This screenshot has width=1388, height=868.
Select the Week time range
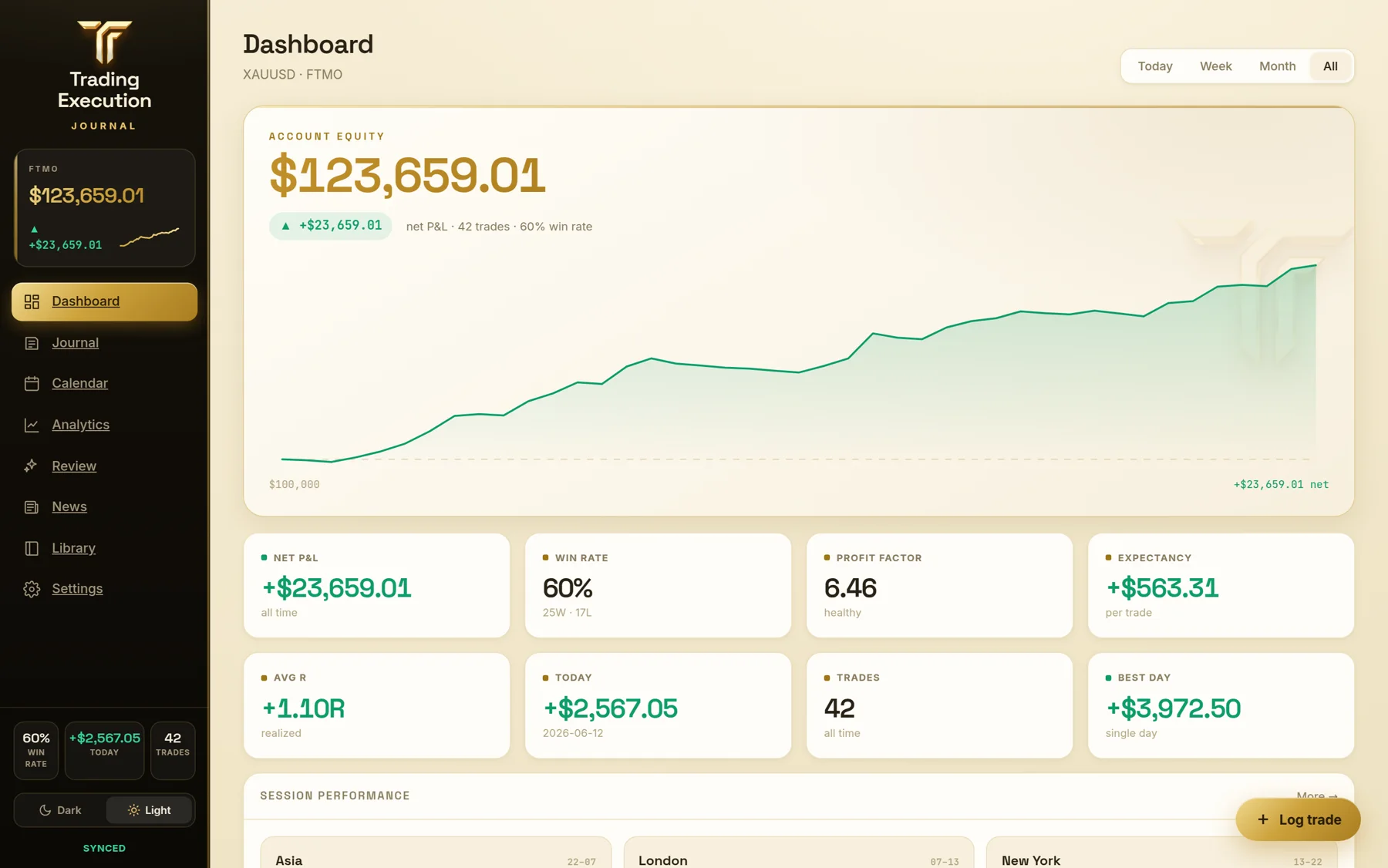(1216, 66)
